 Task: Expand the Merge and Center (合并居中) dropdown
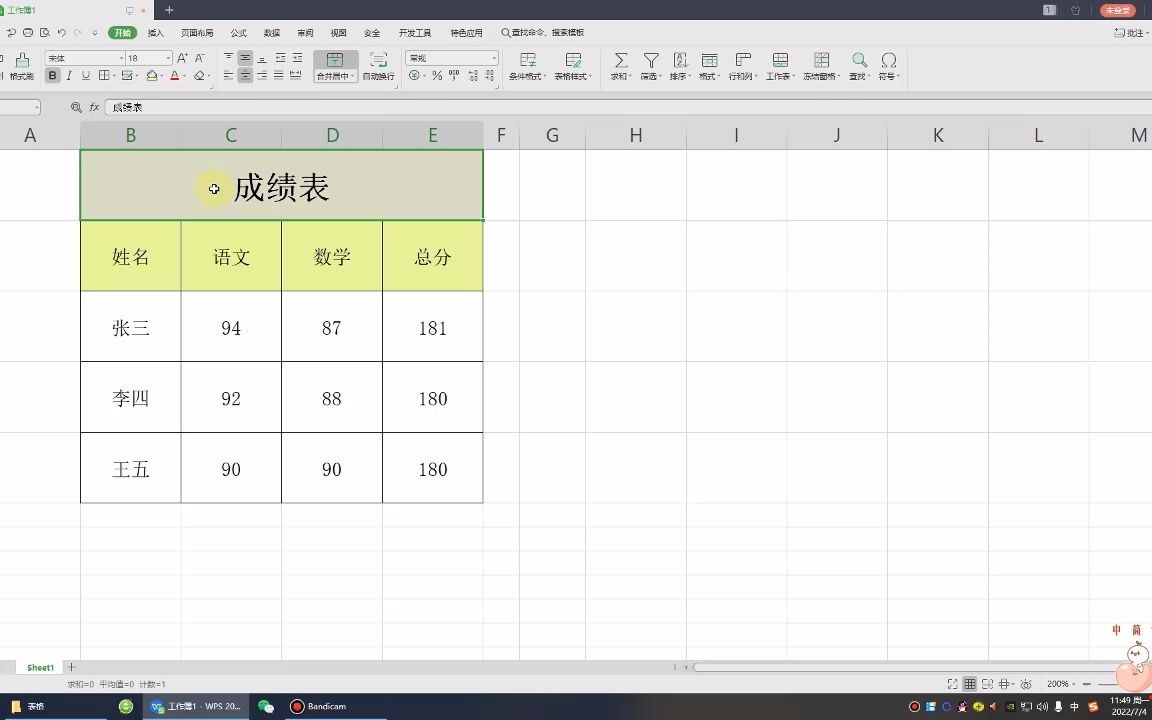coord(352,77)
